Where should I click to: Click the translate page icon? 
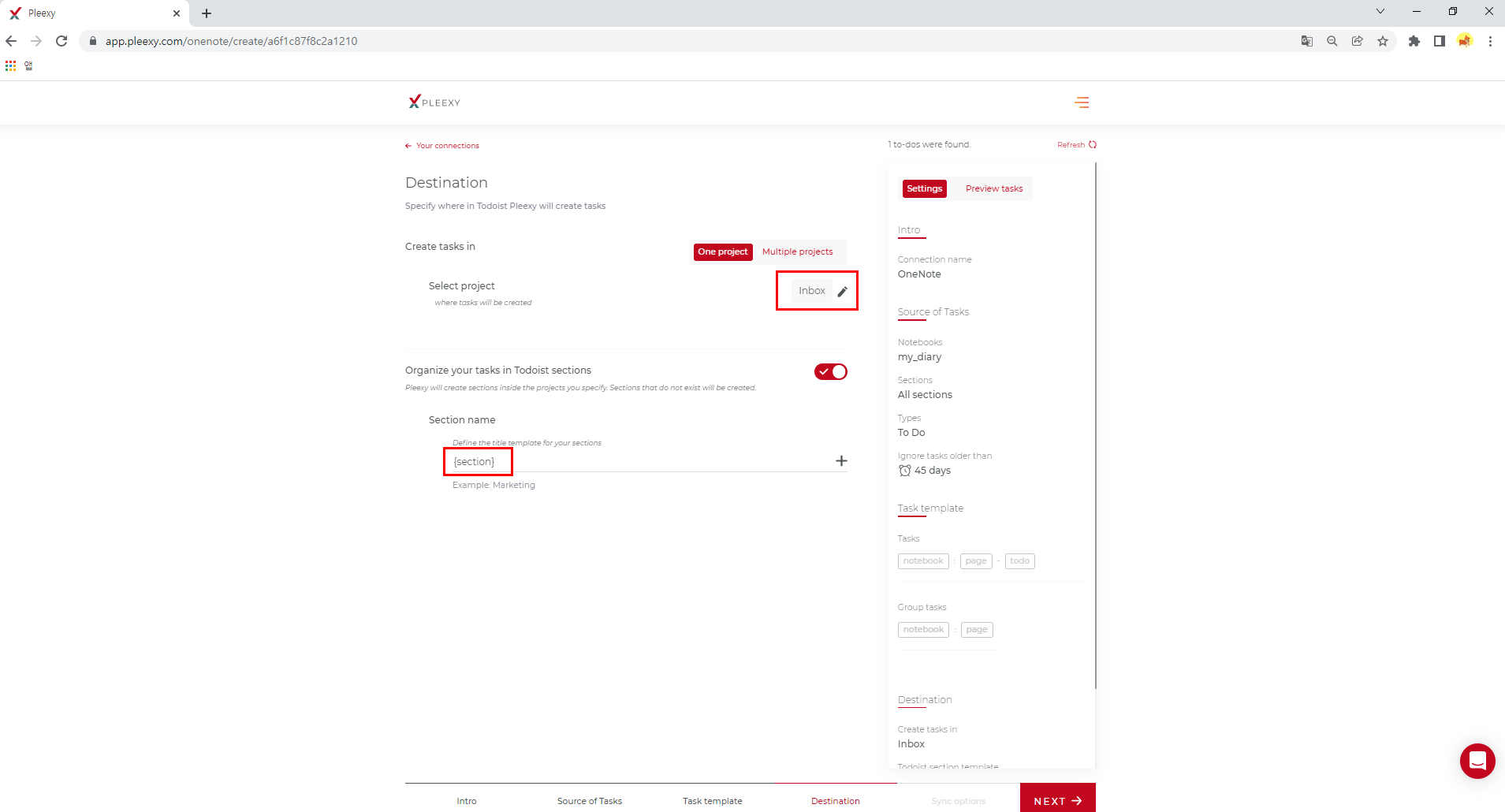click(x=1307, y=41)
